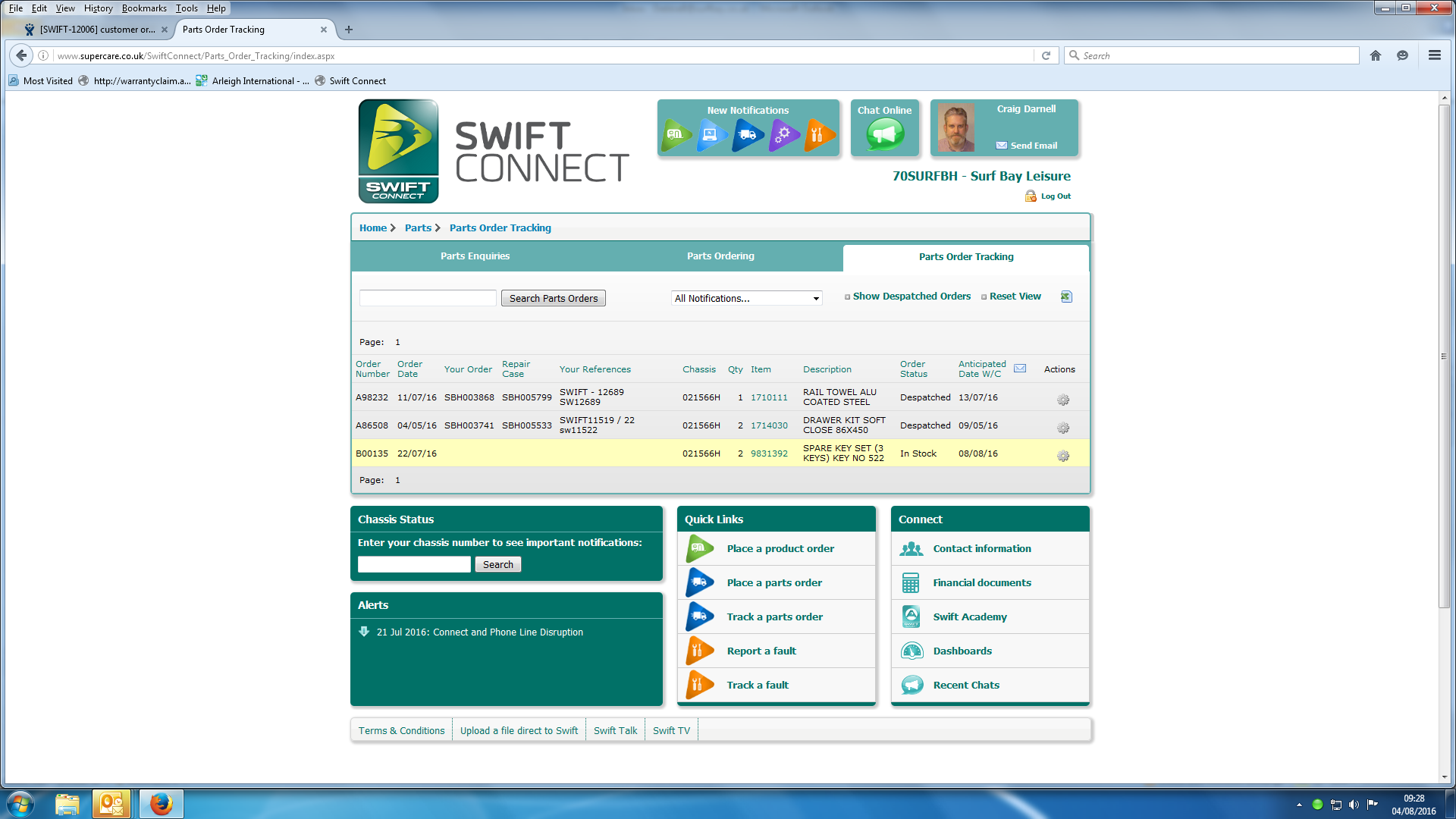Open the blue truck parts notification

(x=747, y=135)
